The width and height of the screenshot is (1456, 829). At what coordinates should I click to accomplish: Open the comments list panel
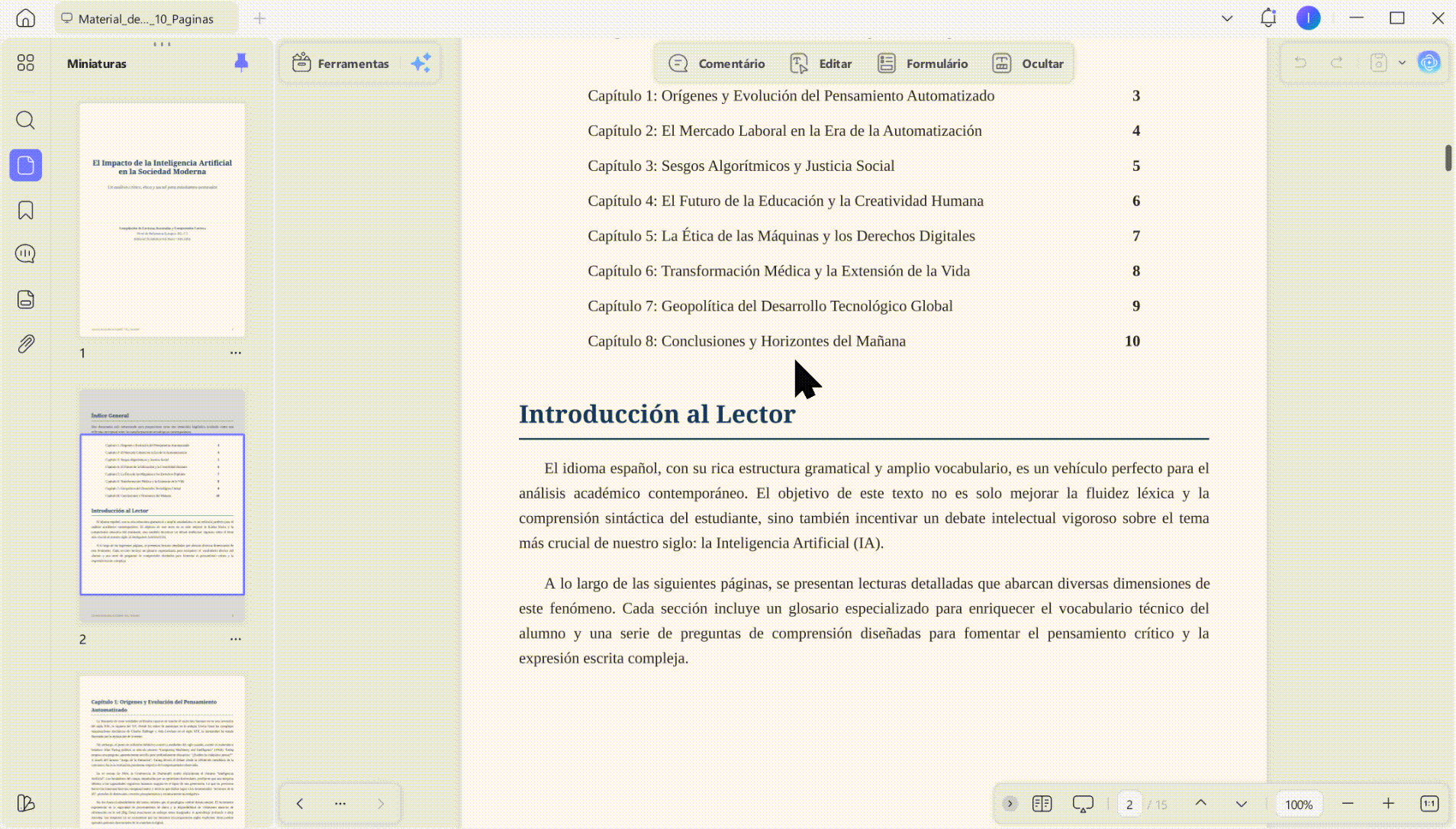click(x=25, y=254)
